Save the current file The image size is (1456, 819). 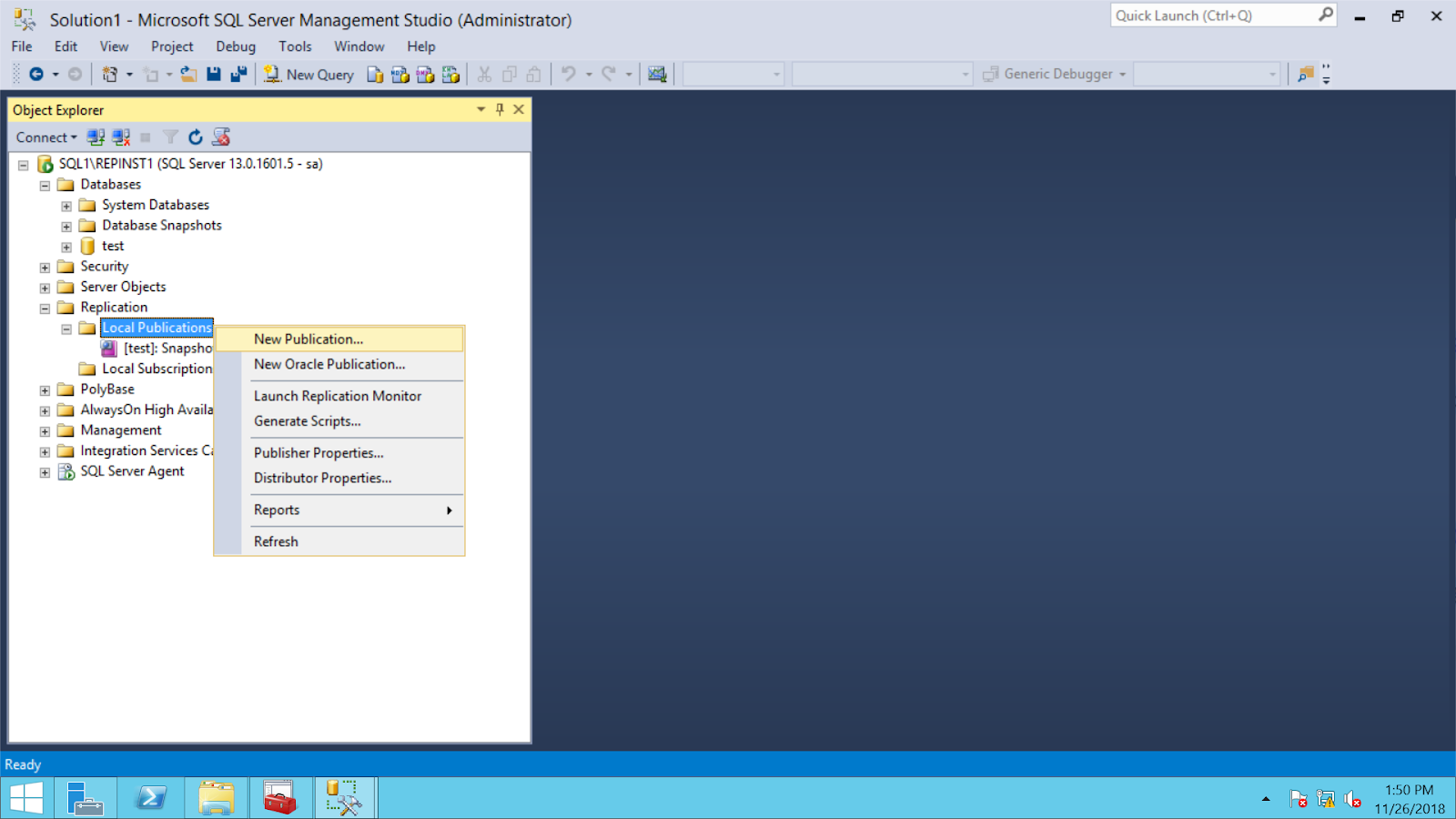point(213,74)
